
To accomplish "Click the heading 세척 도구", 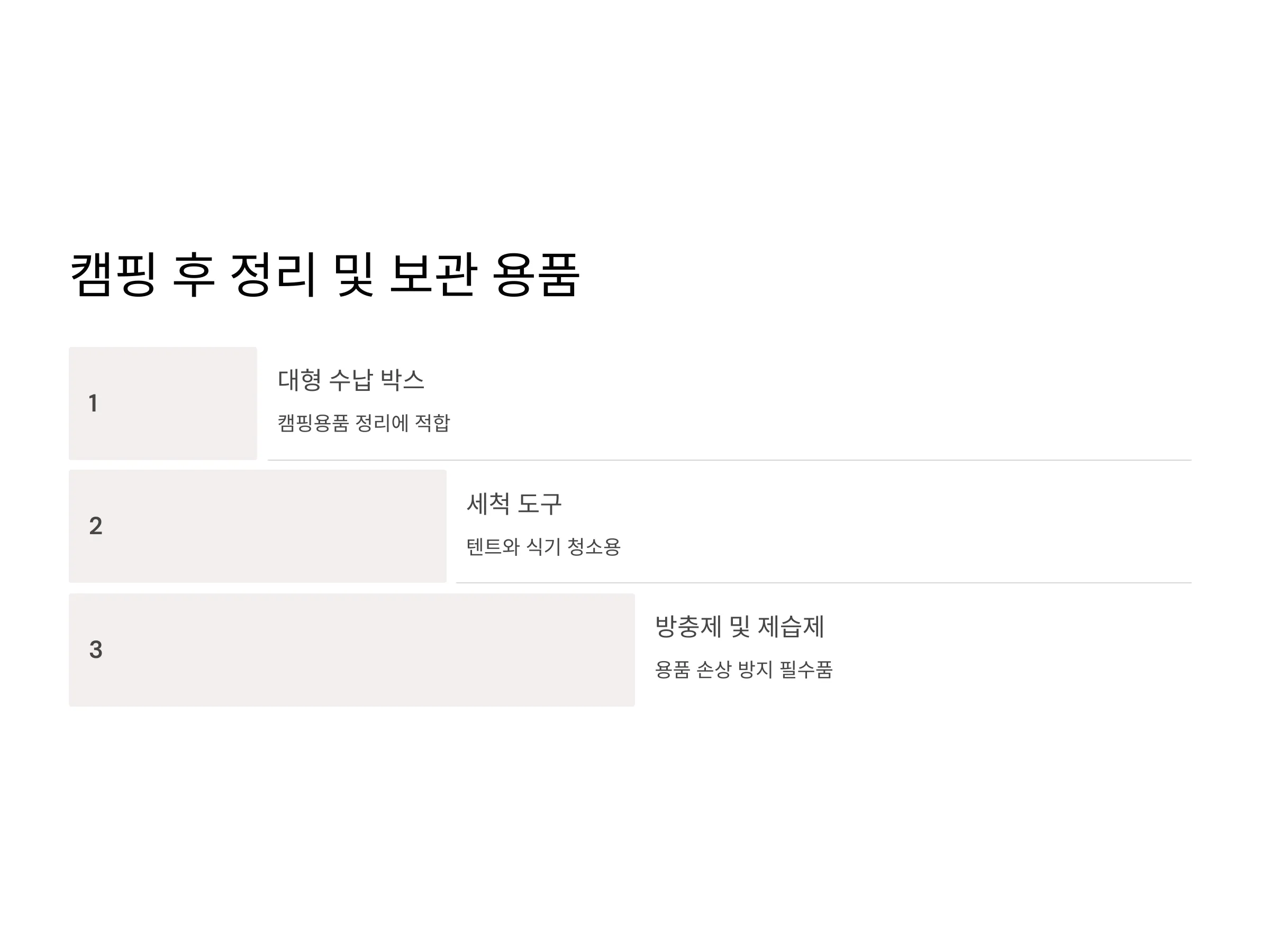I will coord(514,504).
